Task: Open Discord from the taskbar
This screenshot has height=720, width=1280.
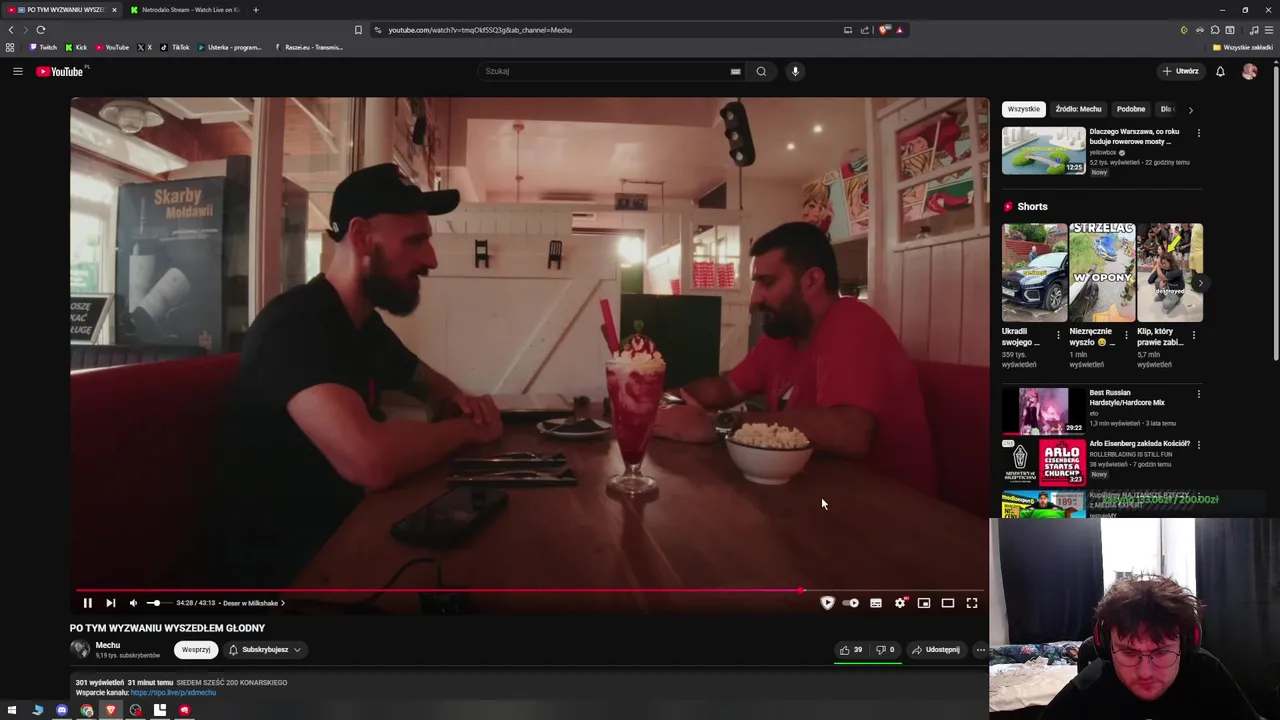Action: point(62,710)
